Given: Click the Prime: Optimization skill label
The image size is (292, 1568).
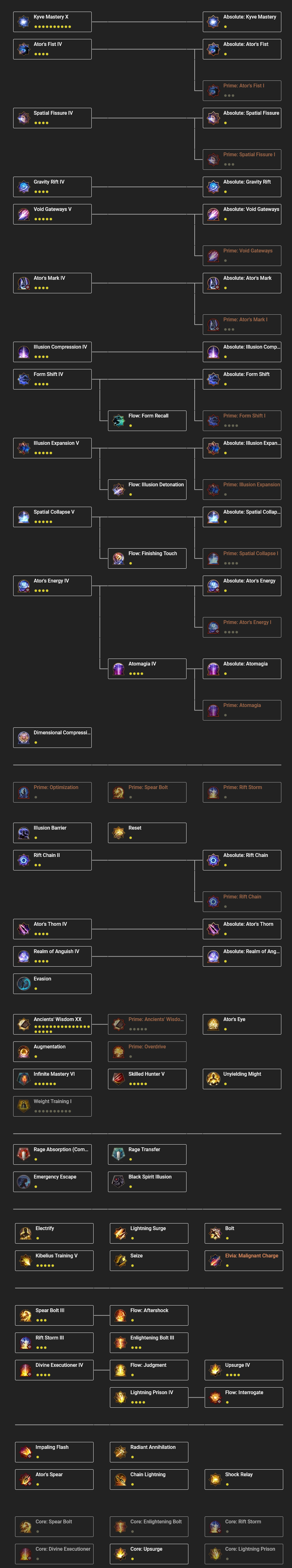Looking at the screenshot, I should (55, 787).
